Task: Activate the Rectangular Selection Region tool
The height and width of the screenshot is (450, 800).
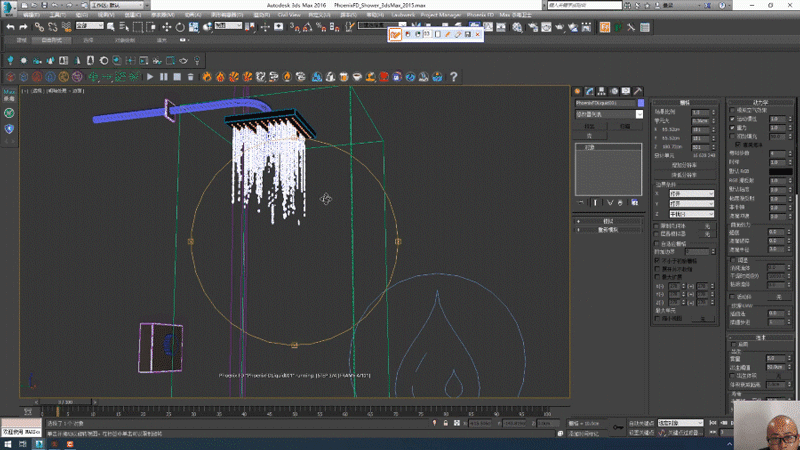Action: point(138,27)
